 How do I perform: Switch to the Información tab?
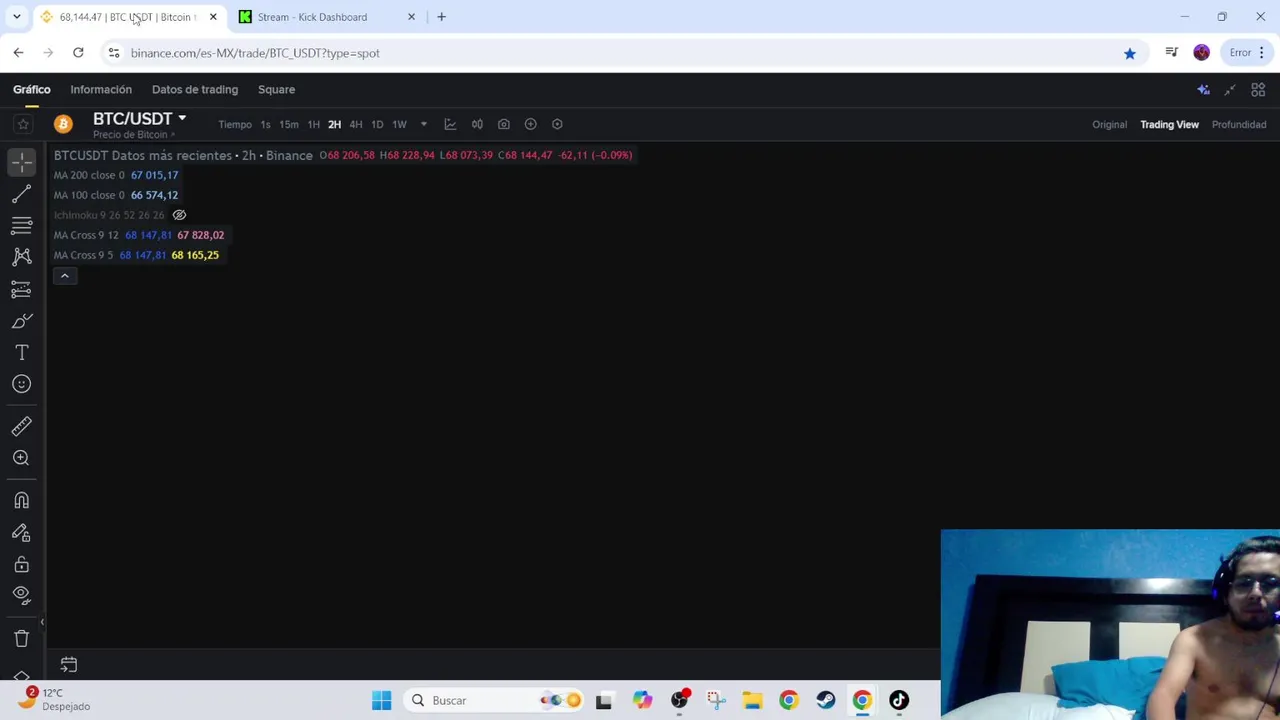point(101,90)
